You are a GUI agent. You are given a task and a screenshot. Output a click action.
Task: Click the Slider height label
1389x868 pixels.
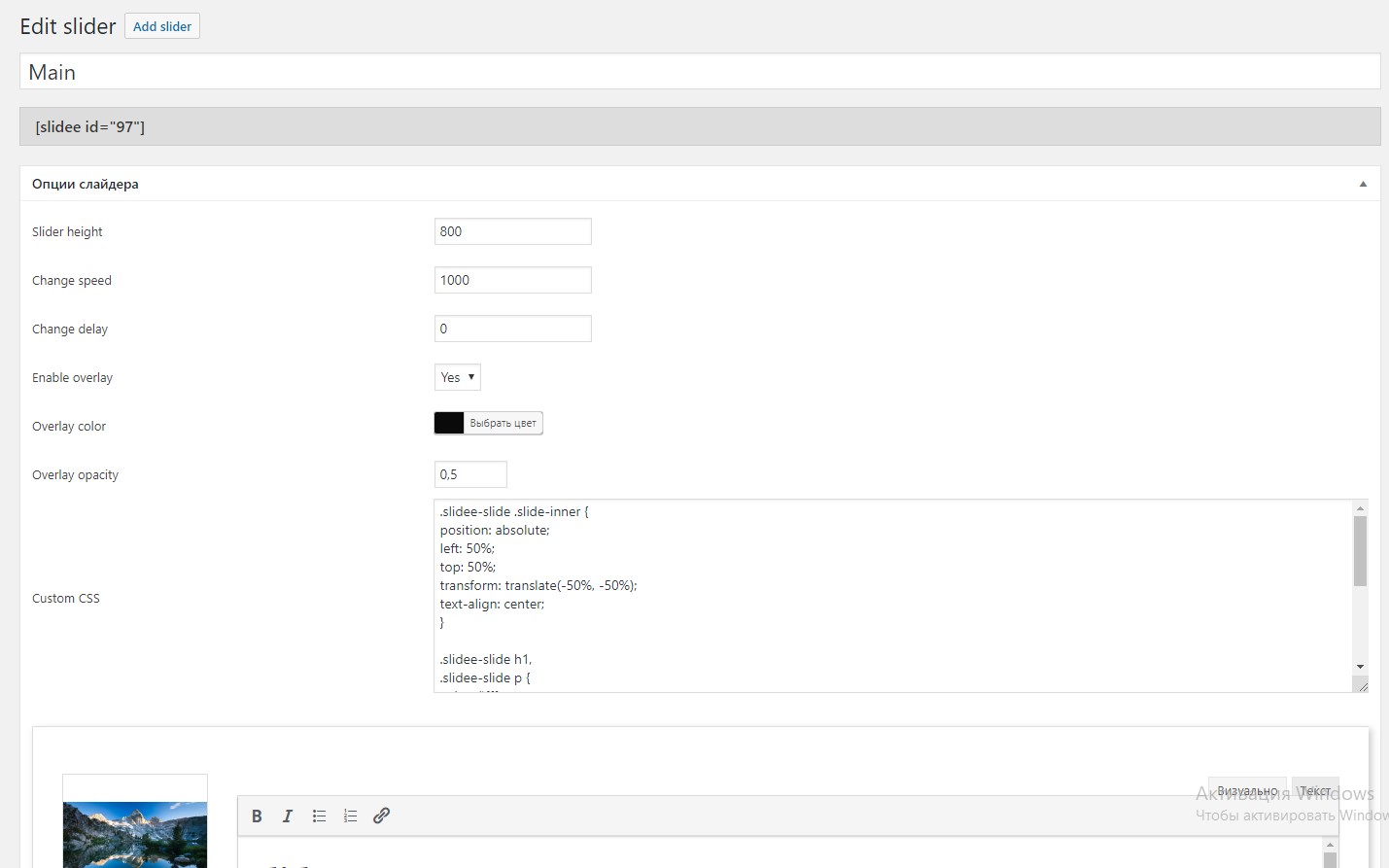tap(67, 231)
